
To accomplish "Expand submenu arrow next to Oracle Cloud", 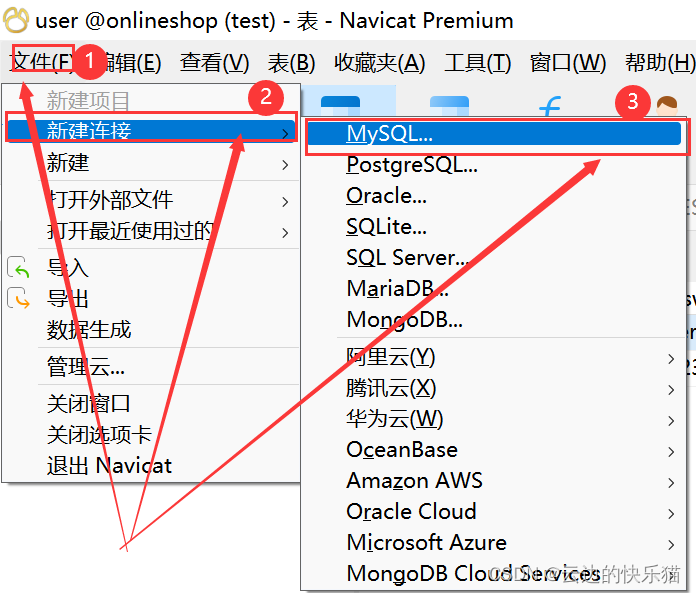I will click(x=672, y=514).
